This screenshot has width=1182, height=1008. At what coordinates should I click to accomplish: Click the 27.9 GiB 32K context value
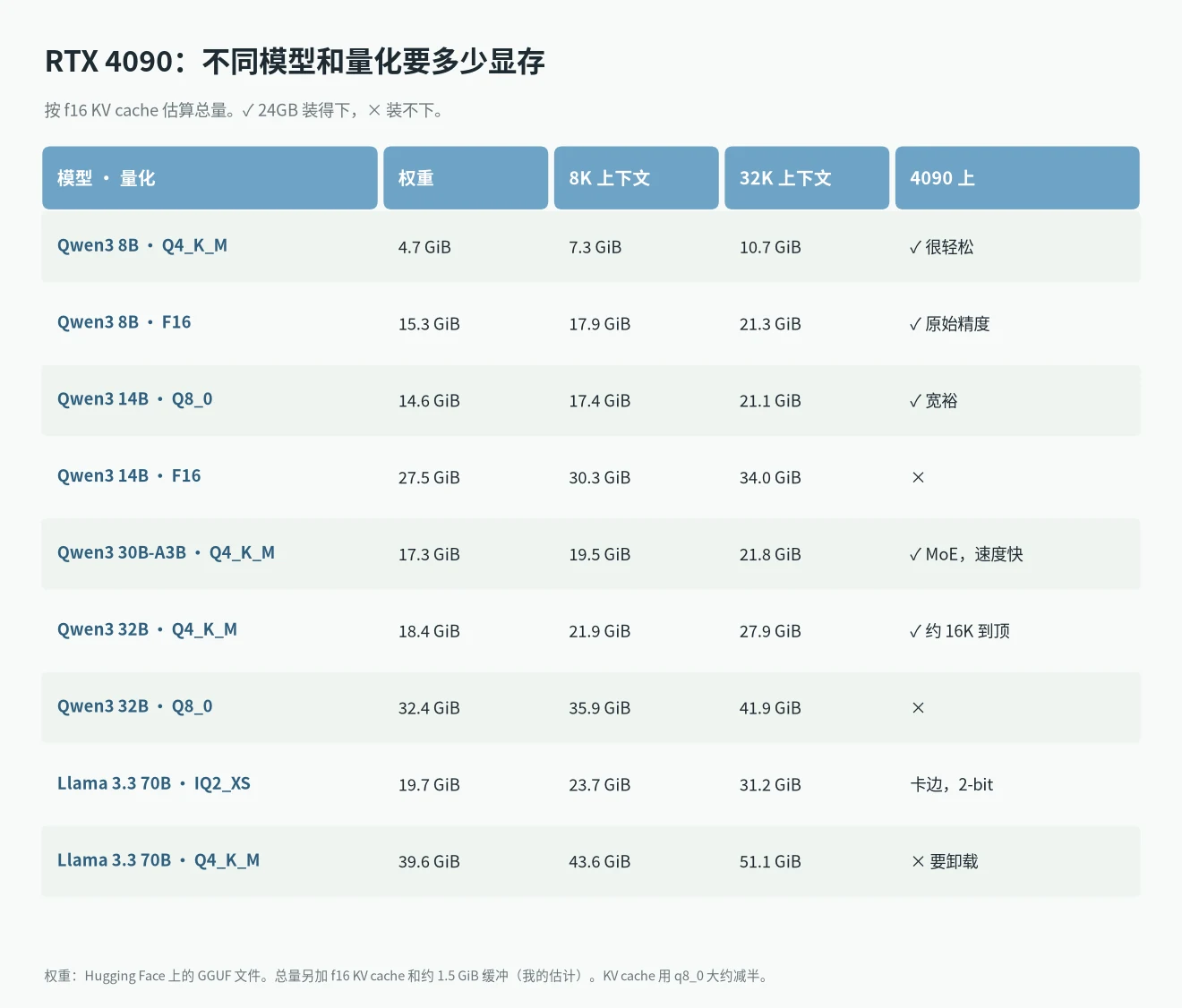(x=770, y=632)
